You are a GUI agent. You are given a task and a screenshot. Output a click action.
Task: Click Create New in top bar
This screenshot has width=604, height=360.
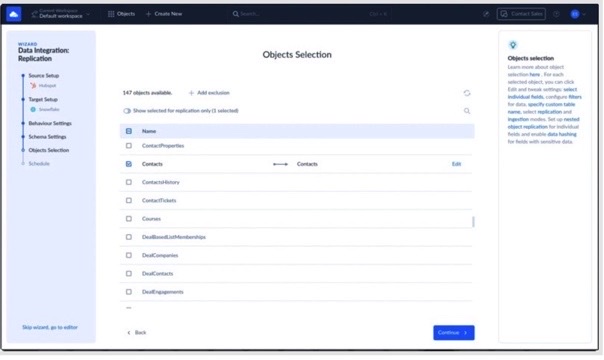click(x=168, y=14)
